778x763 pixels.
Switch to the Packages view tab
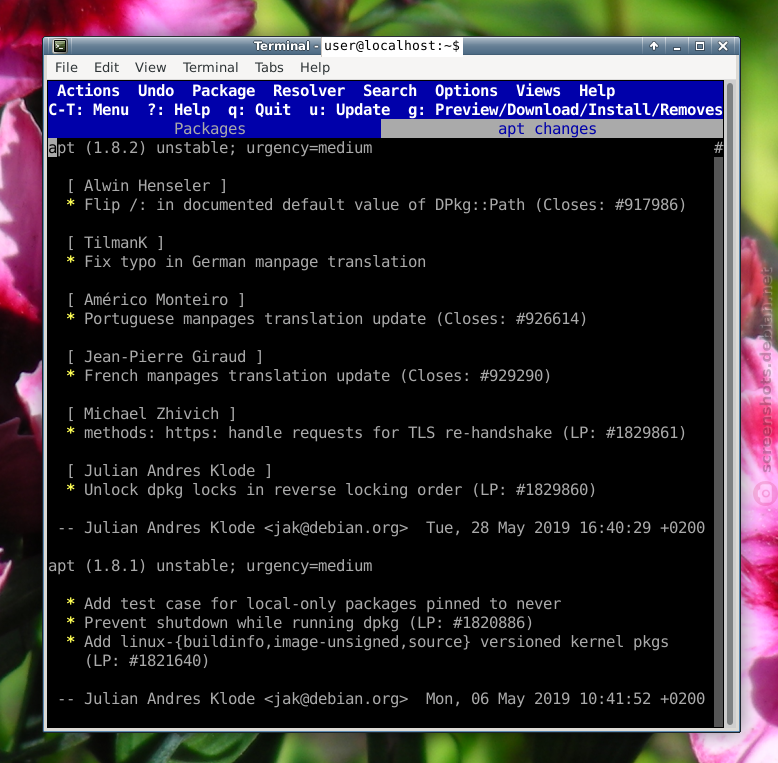coord(214,129)
